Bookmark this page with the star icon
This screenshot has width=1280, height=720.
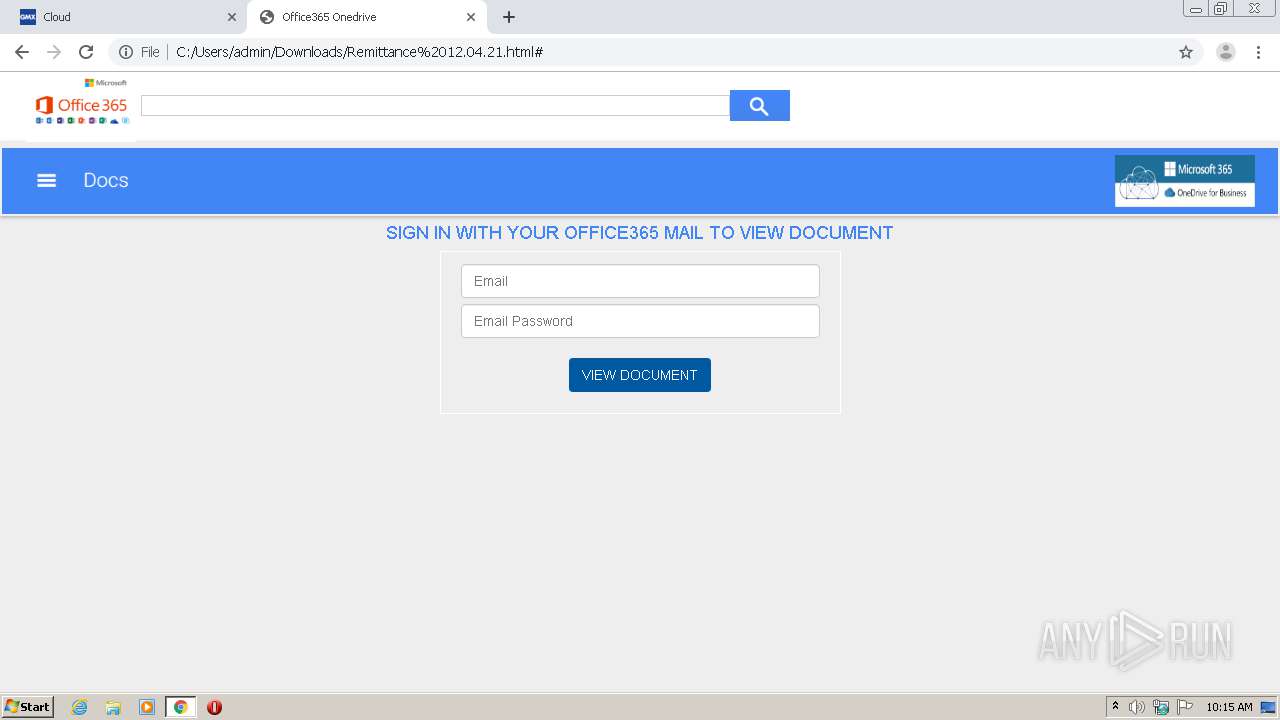click(x=1186, y=52)
